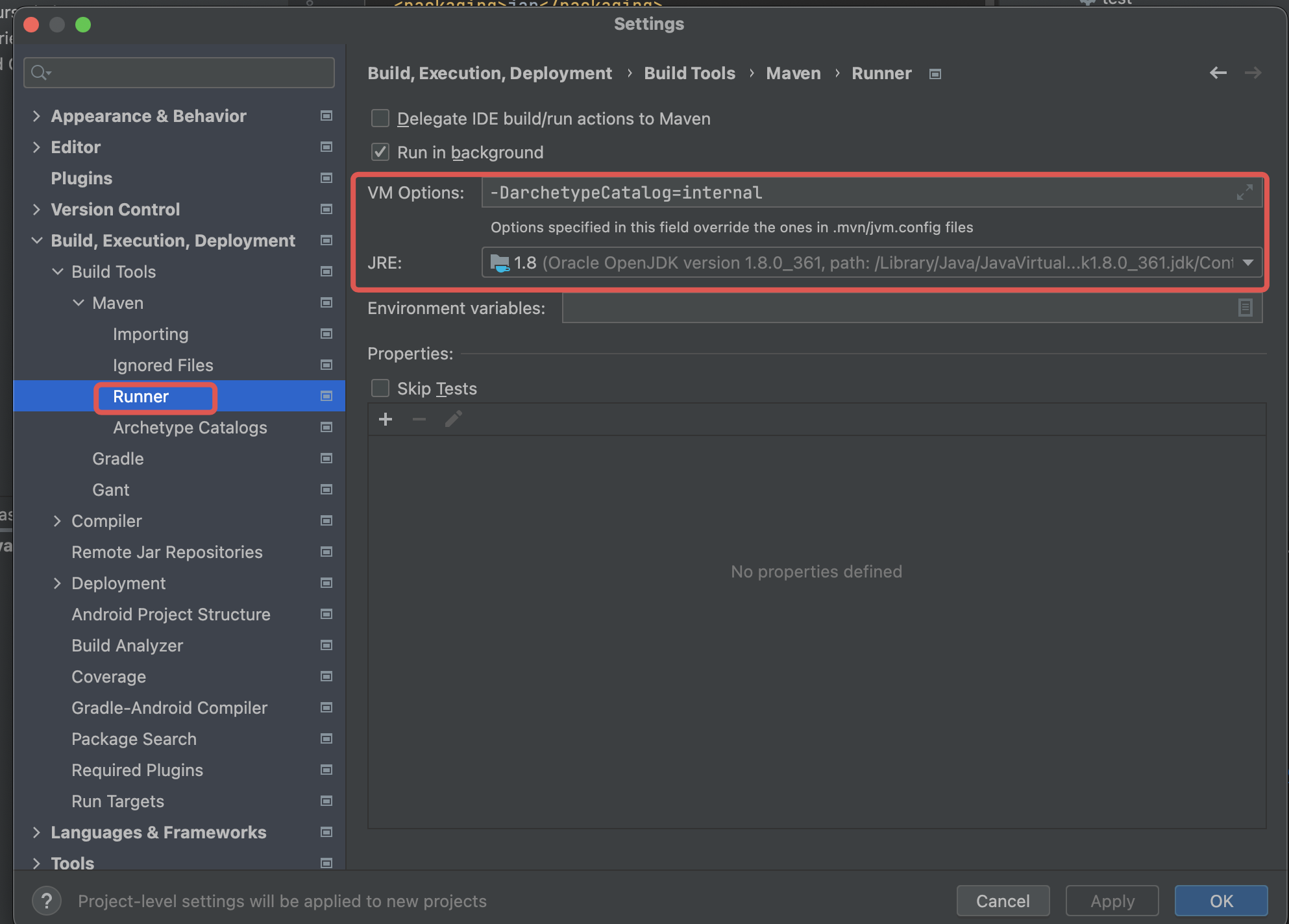1289x924 pixels.
Task: Open the Importing settings page
Action: point(151,334)
